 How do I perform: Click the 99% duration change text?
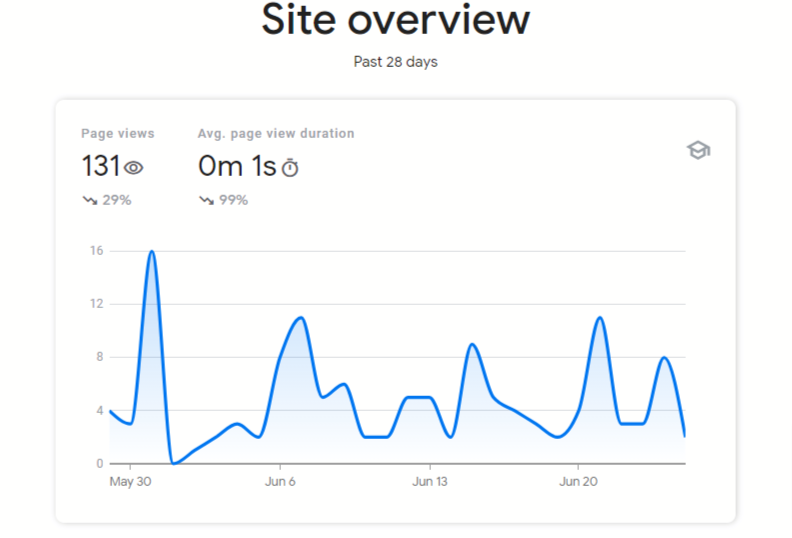pyautogui.click(x=233, y=201)
